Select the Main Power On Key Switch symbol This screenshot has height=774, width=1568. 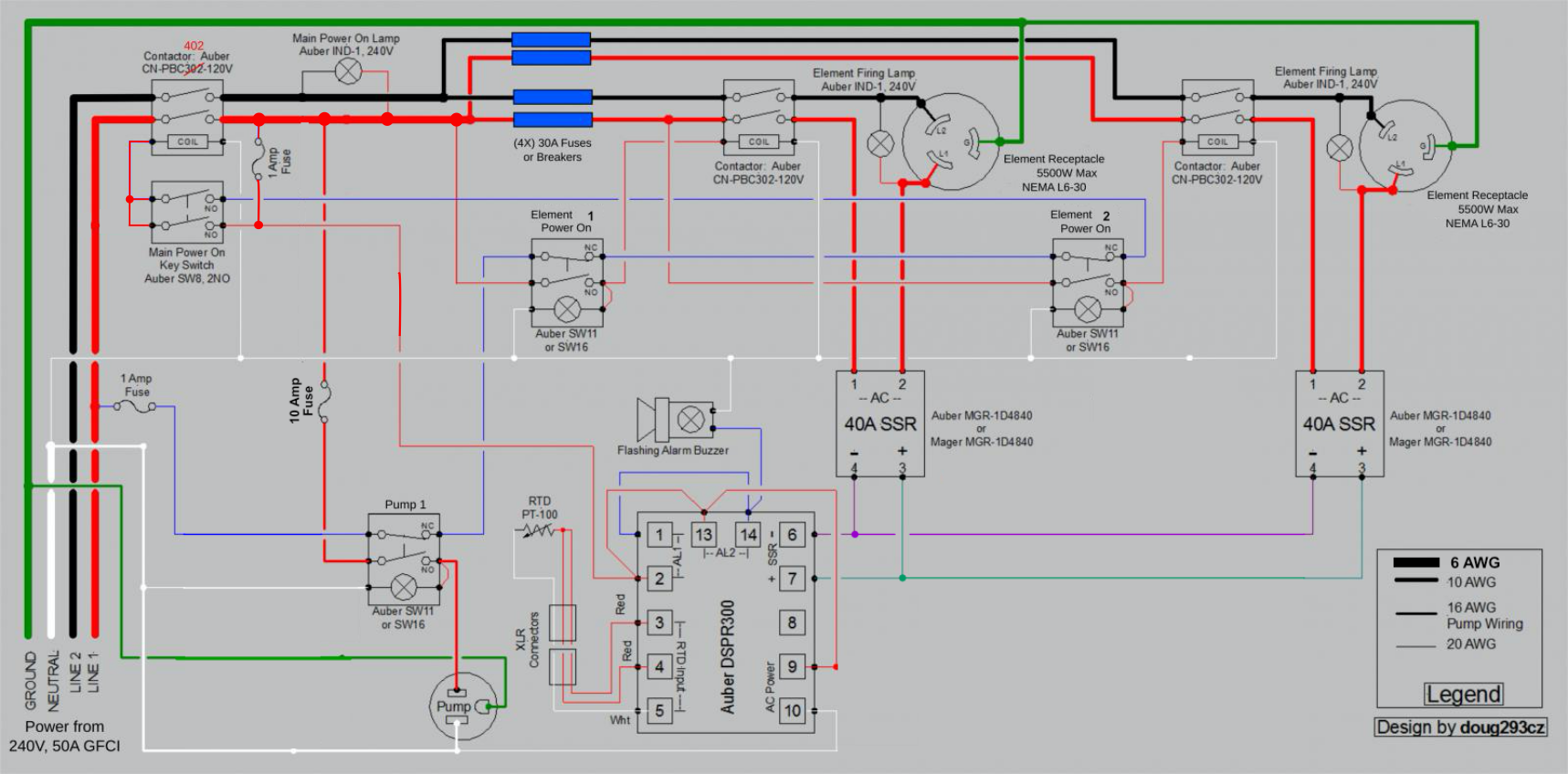pyautogui.click(x=187, y=212)
